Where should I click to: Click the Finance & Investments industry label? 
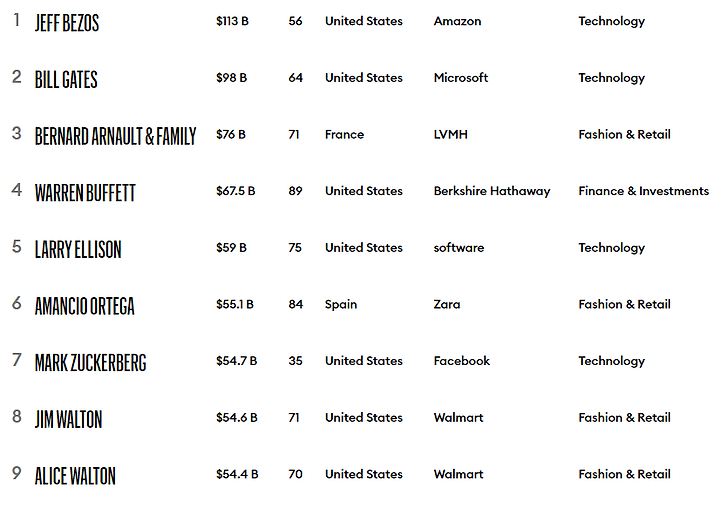pos(643,191)
